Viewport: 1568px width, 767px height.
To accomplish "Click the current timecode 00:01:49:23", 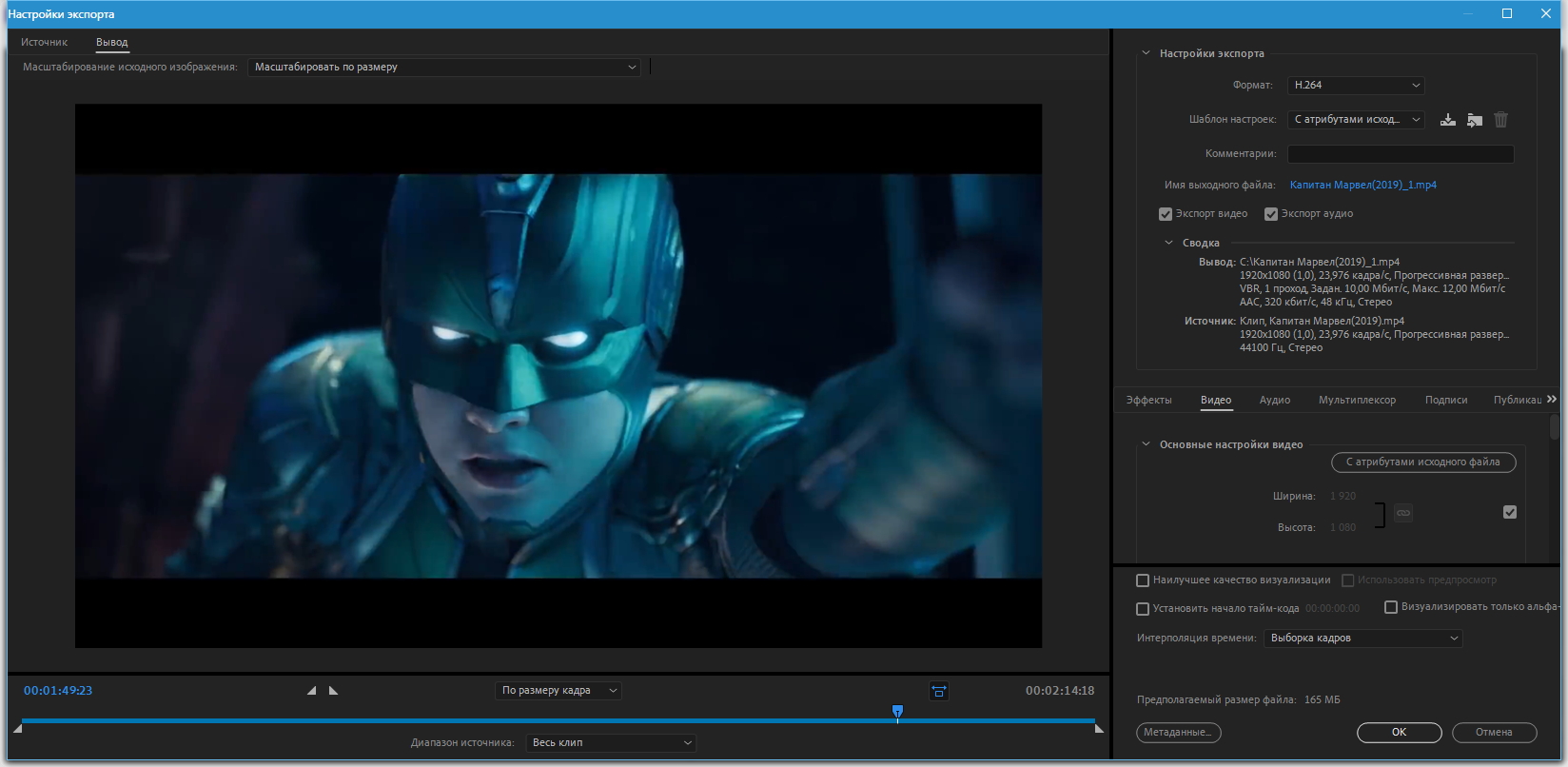I will (x=58, y=691).
